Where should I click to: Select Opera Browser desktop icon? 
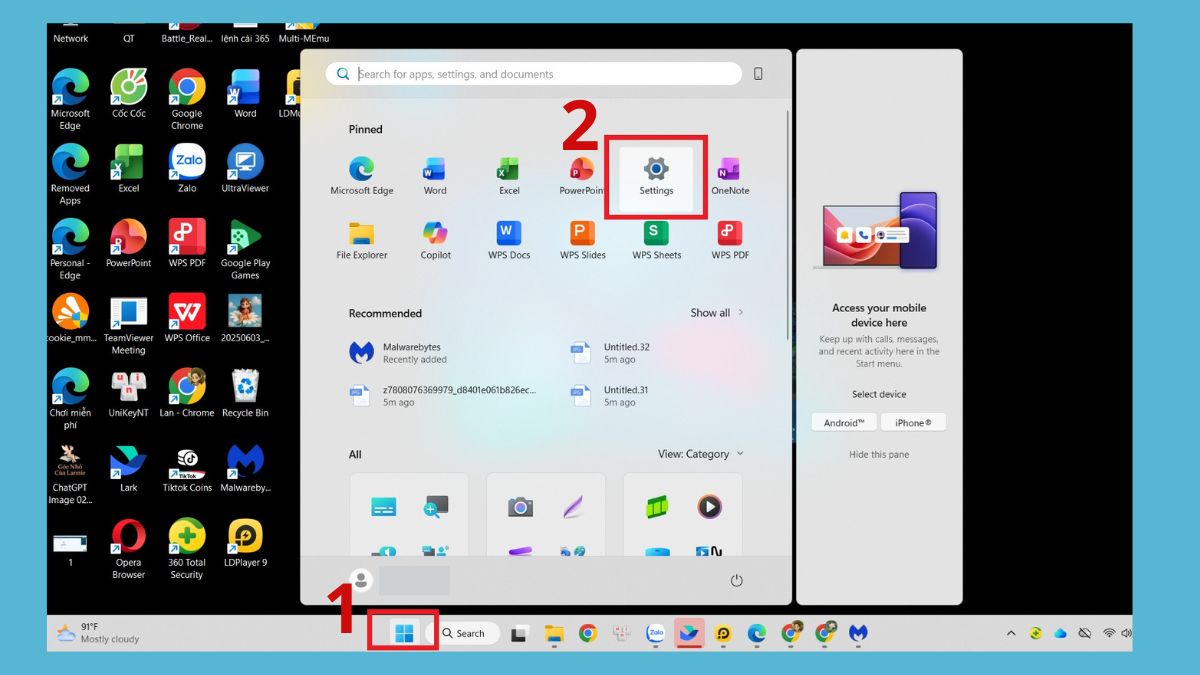[x=129, y=549]
